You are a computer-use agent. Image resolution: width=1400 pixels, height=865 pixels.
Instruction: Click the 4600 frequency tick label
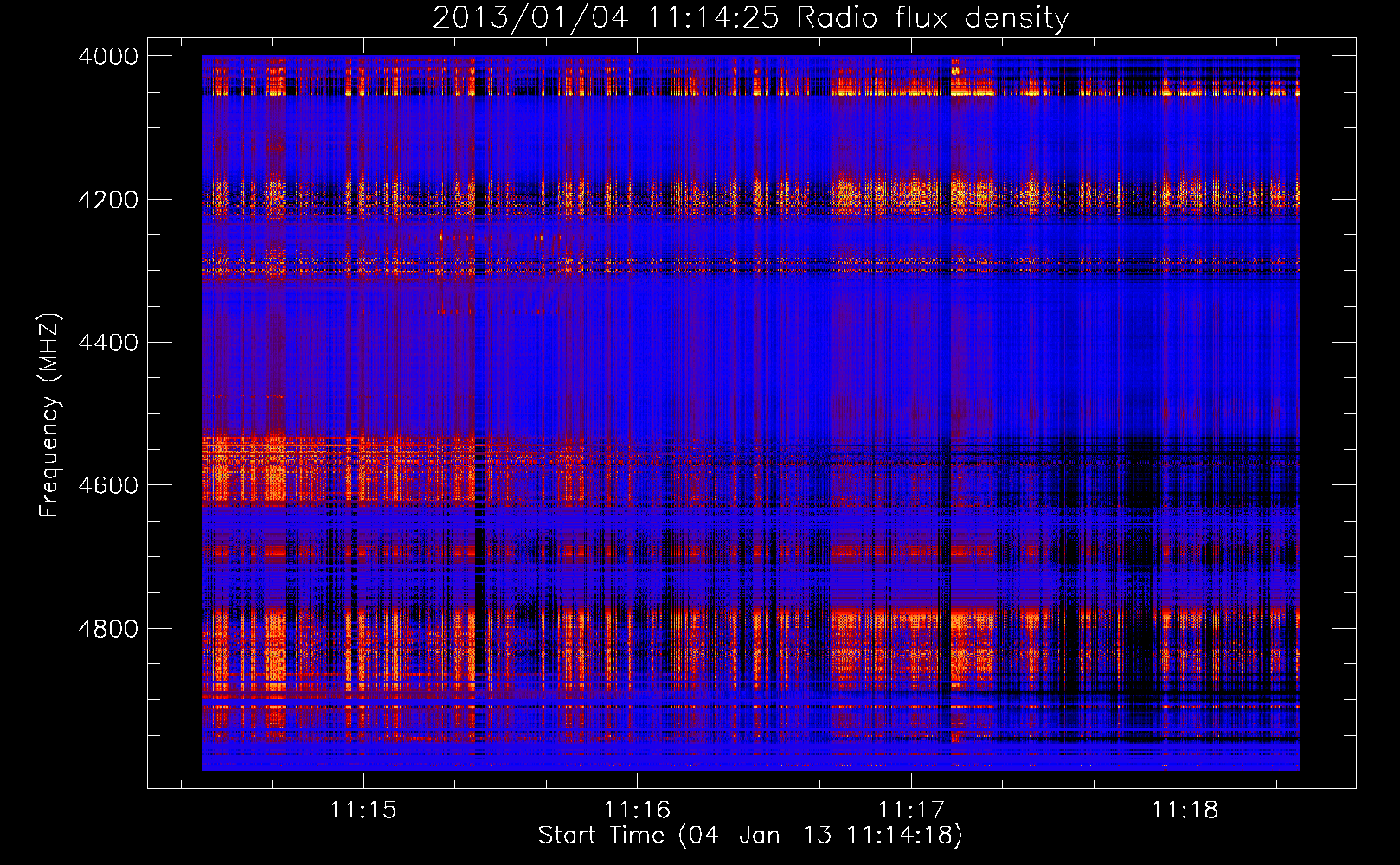[107, 485]
